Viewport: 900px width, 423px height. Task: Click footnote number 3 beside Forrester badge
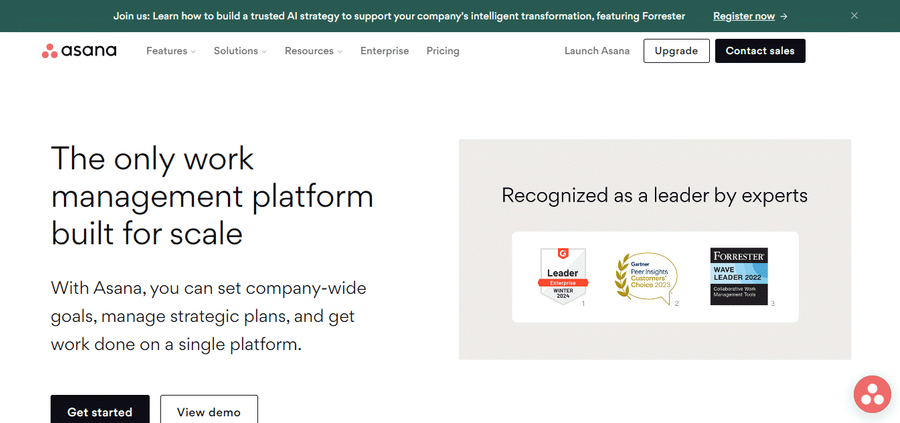tap(773, 303)
